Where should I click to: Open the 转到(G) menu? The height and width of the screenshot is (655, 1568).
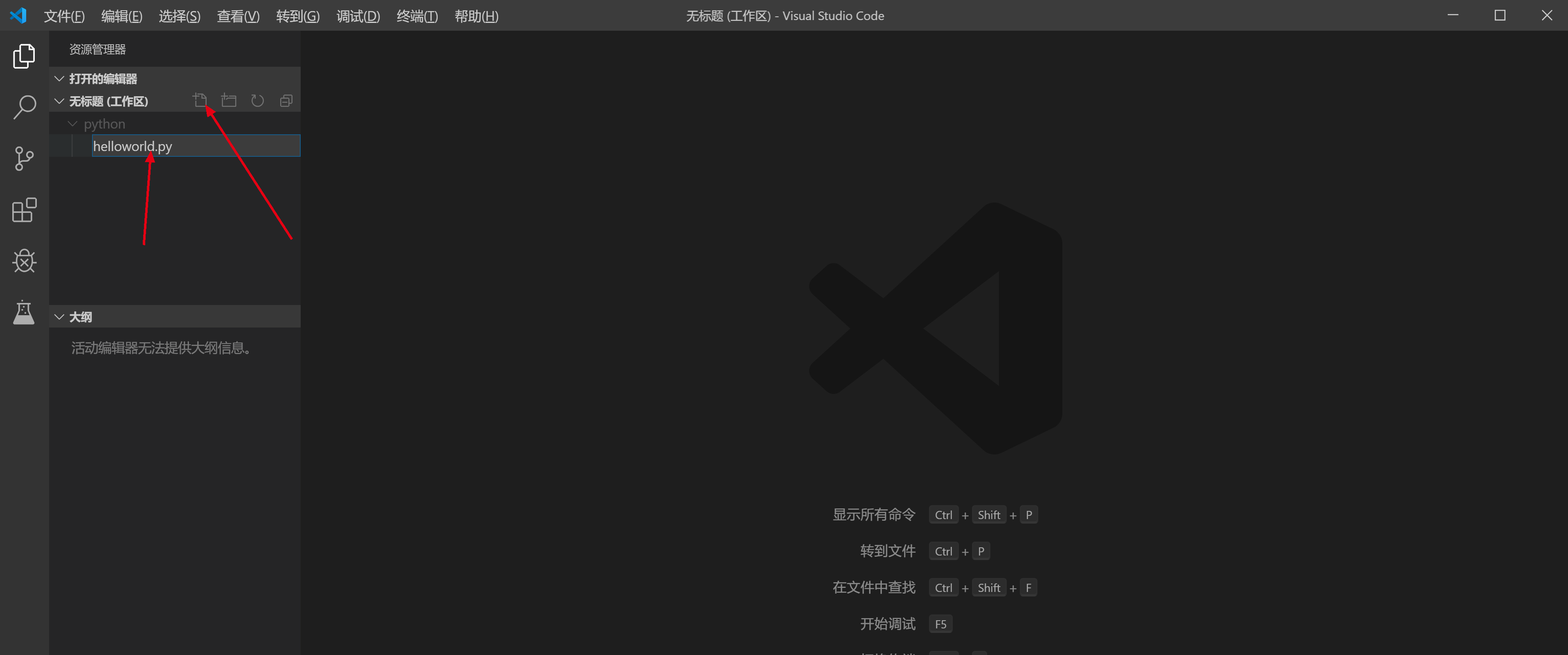[x=298, y=16]
